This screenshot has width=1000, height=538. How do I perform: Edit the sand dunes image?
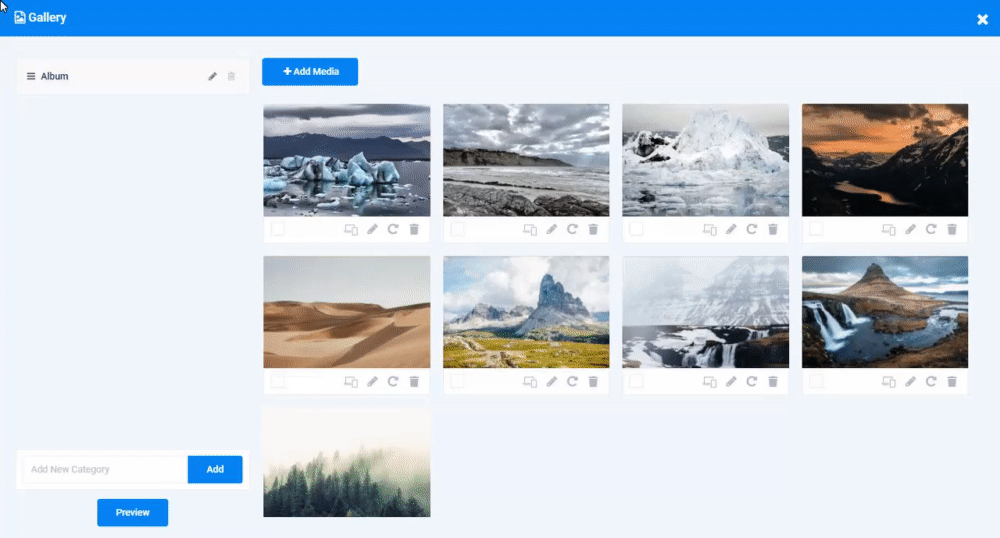[372, 381]
